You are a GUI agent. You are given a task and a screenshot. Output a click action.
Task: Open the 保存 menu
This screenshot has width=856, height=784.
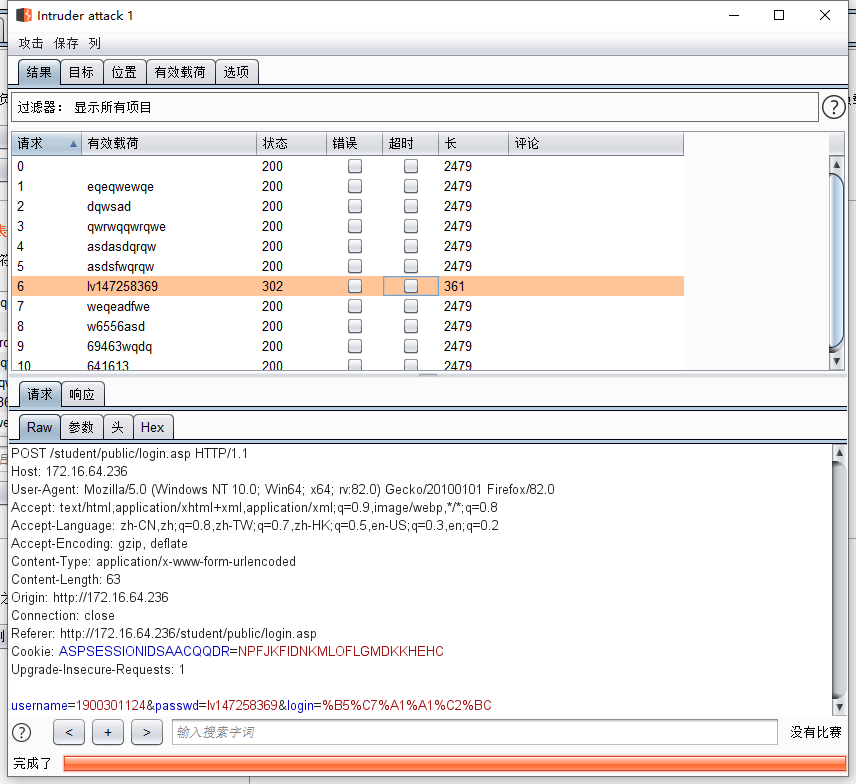click(x=66, y=43)
